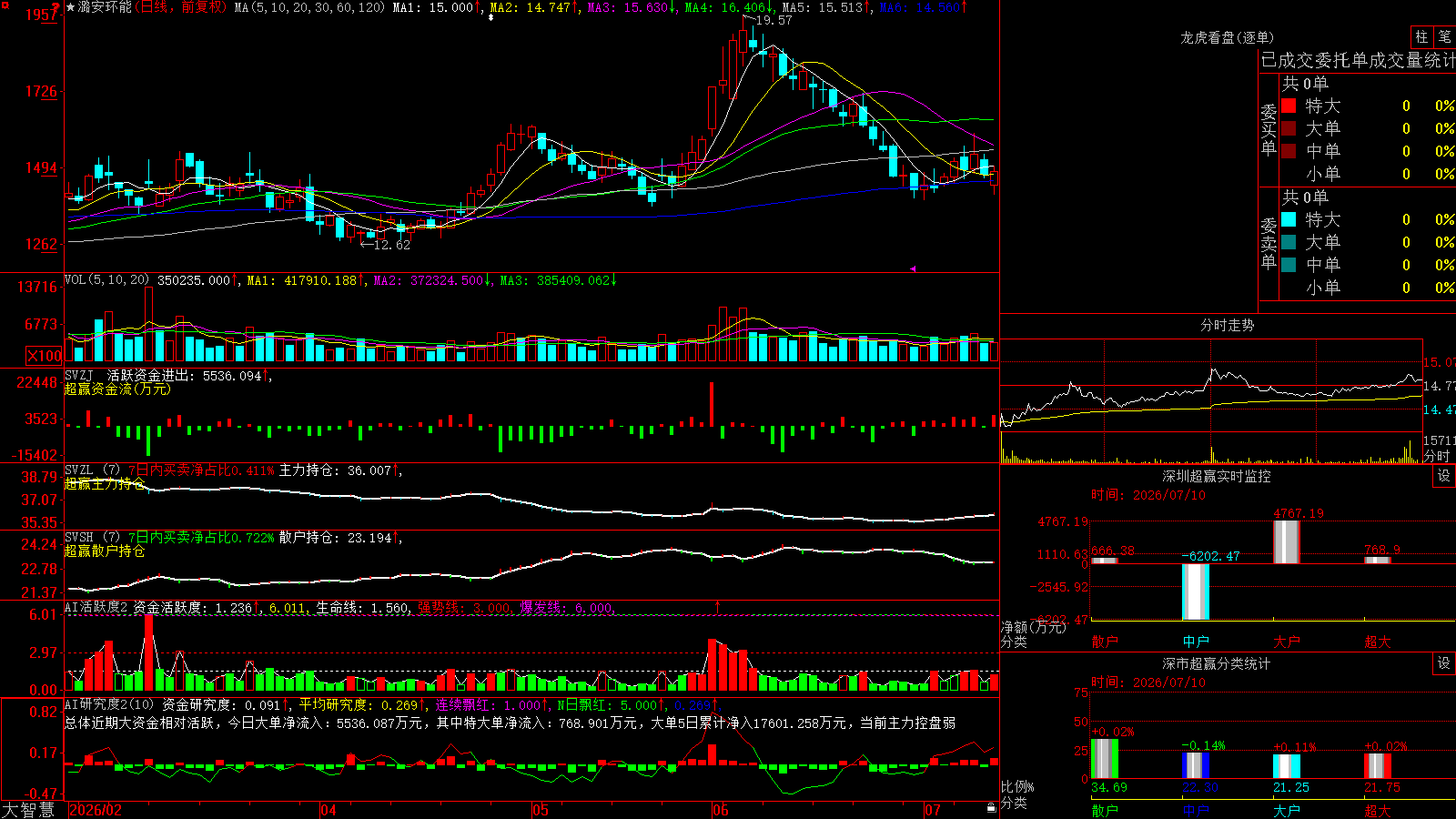Open the SVZJ indicator label
1456x819 pixels.
tap(79, 375)
